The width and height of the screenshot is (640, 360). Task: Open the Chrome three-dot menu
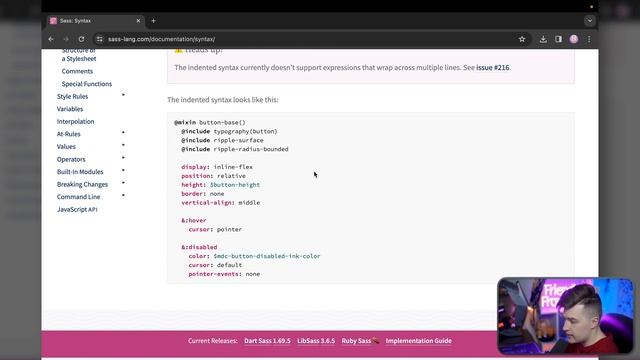pyautogui.click(x=589, y=39)
